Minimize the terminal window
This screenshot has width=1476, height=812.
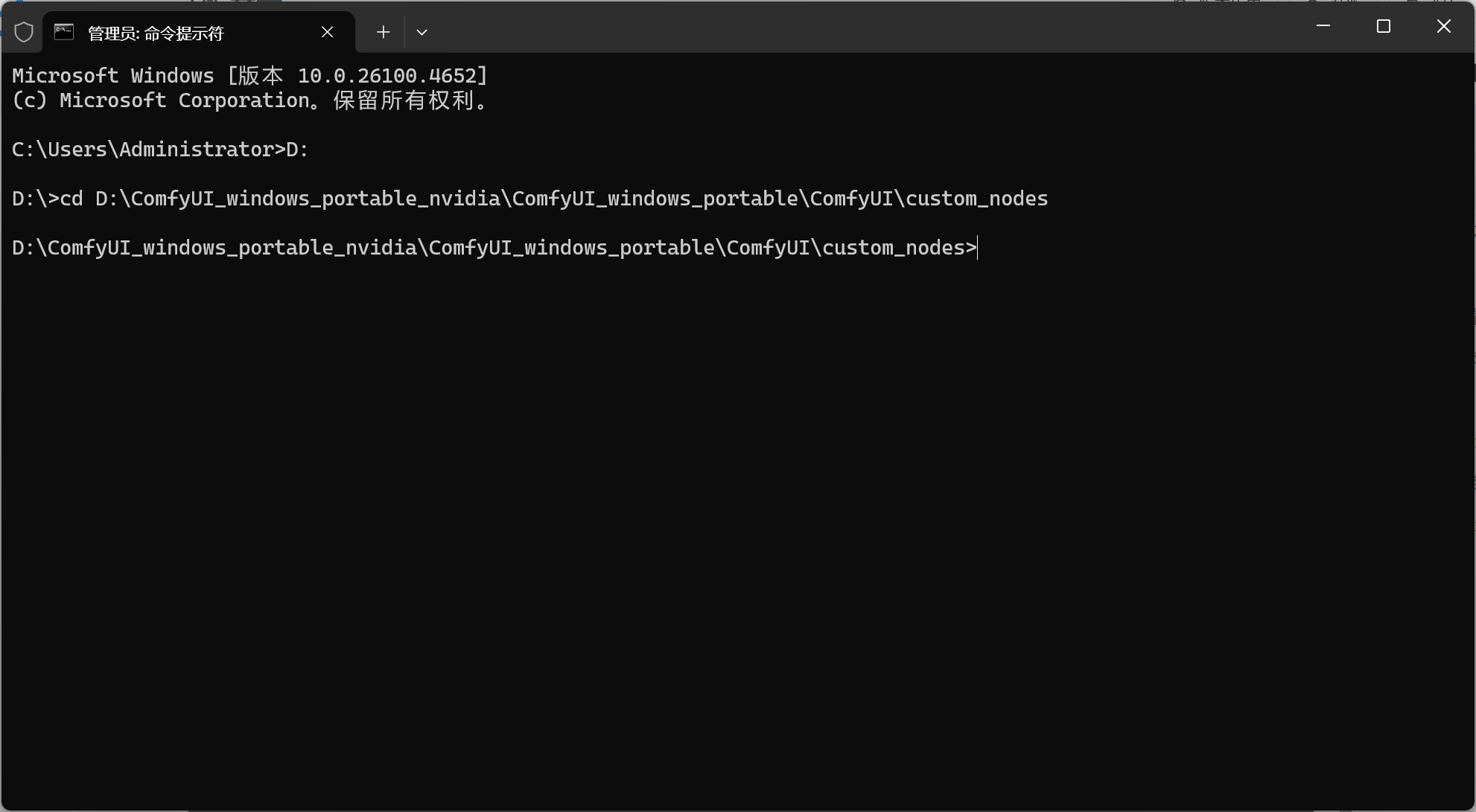coord(1323,26)
